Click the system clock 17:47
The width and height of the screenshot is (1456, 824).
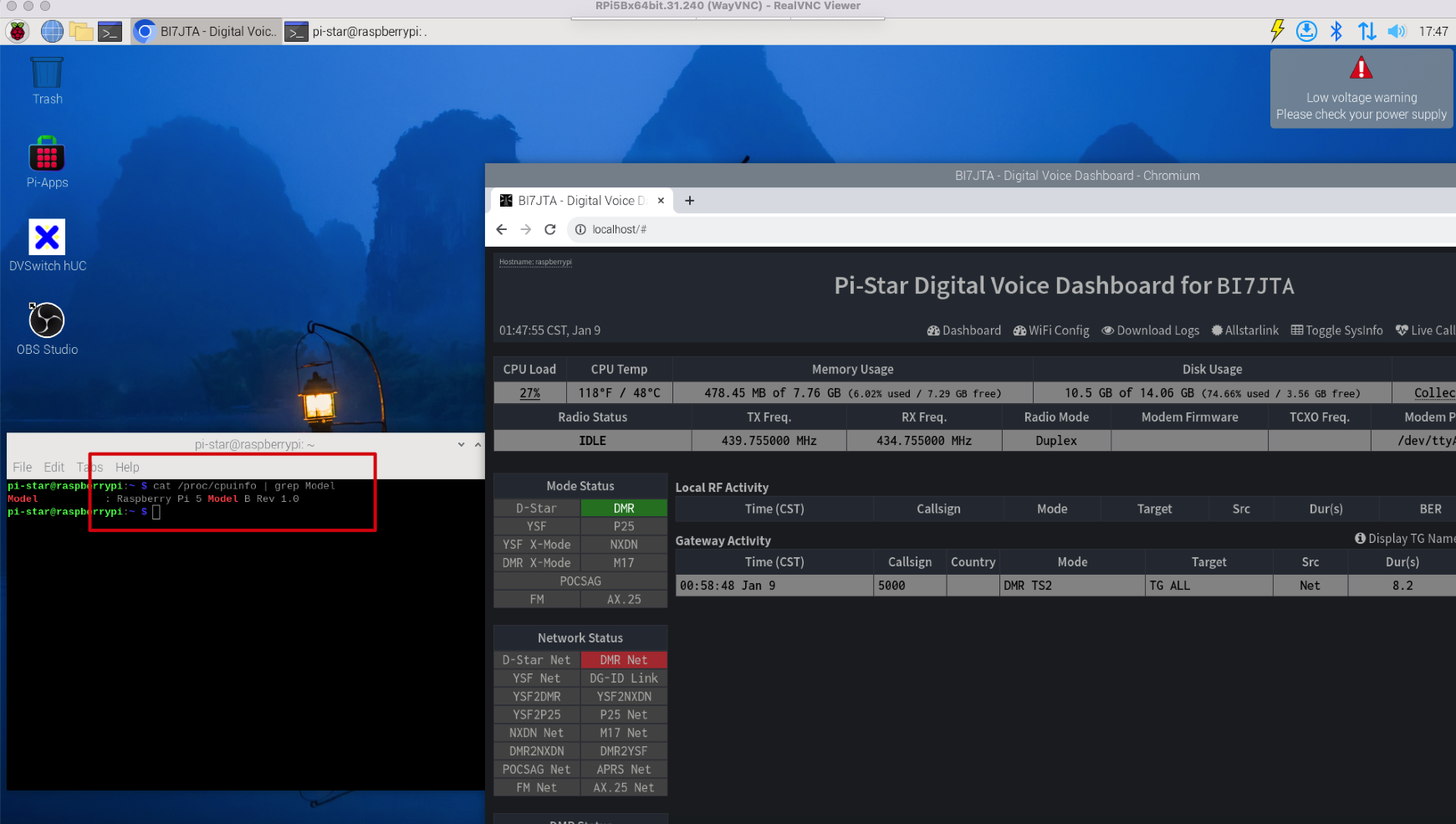click(x=1433, y=32)
